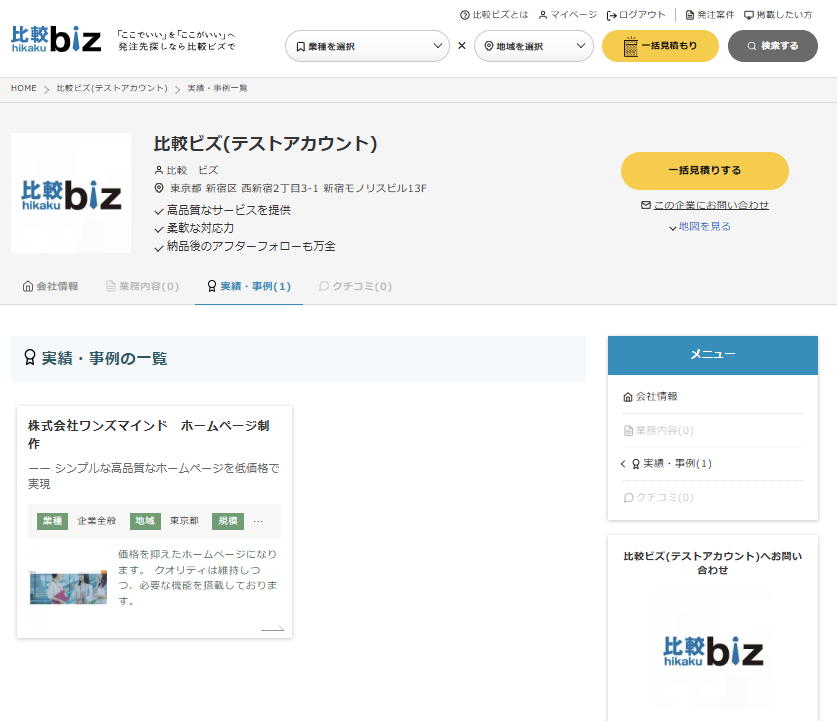
Task: Click the arrow at the case card bottom
Action: pos(272,629)
